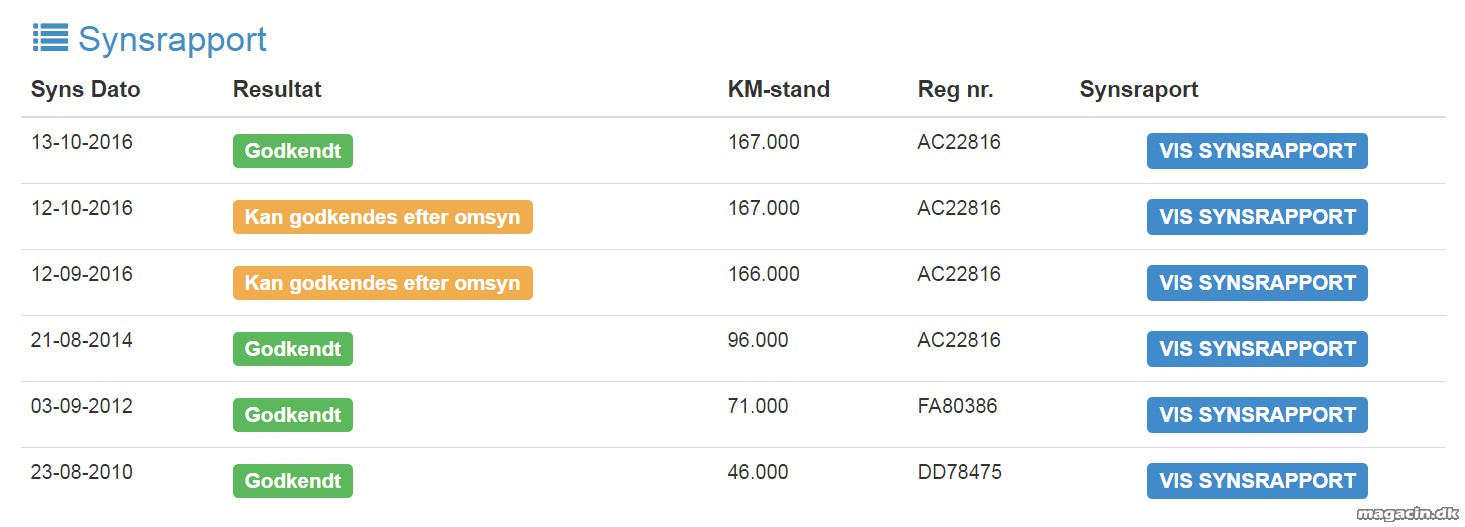Click Kan godkendes efter omsyn badge 12-10-2016
The height and width of the screenshot is (527, 1465).
click(x=383, y=217)
